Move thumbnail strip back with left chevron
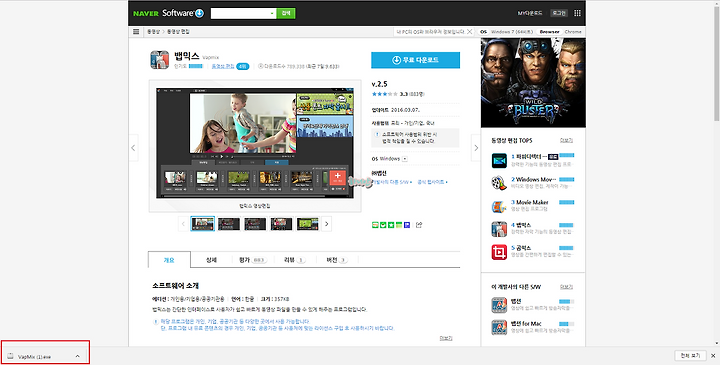The image size is (720, 365). click(x=183, y=224)
